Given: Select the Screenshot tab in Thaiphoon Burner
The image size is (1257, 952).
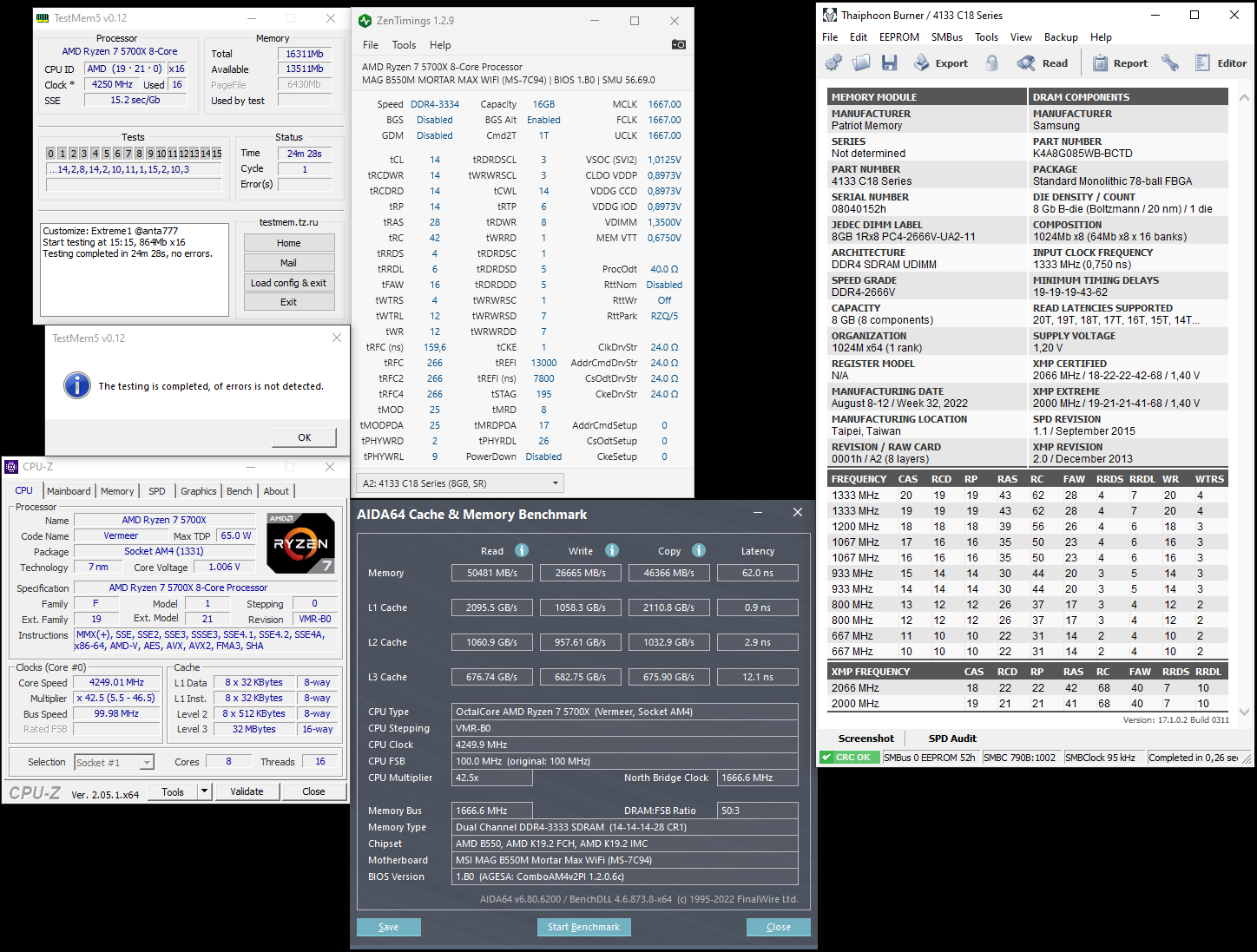Looking at the screenshot, I should tap(865, 739).
